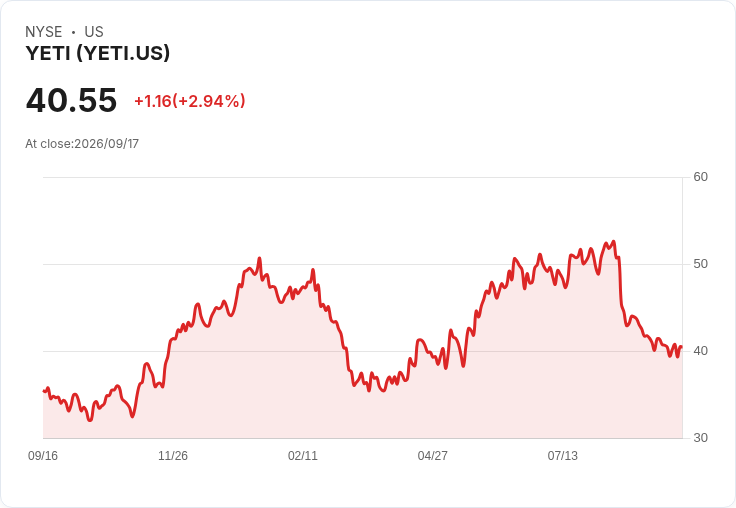Select the 40.55 current price
This screenshot has width=736, height=508.
tap(71, 100)
